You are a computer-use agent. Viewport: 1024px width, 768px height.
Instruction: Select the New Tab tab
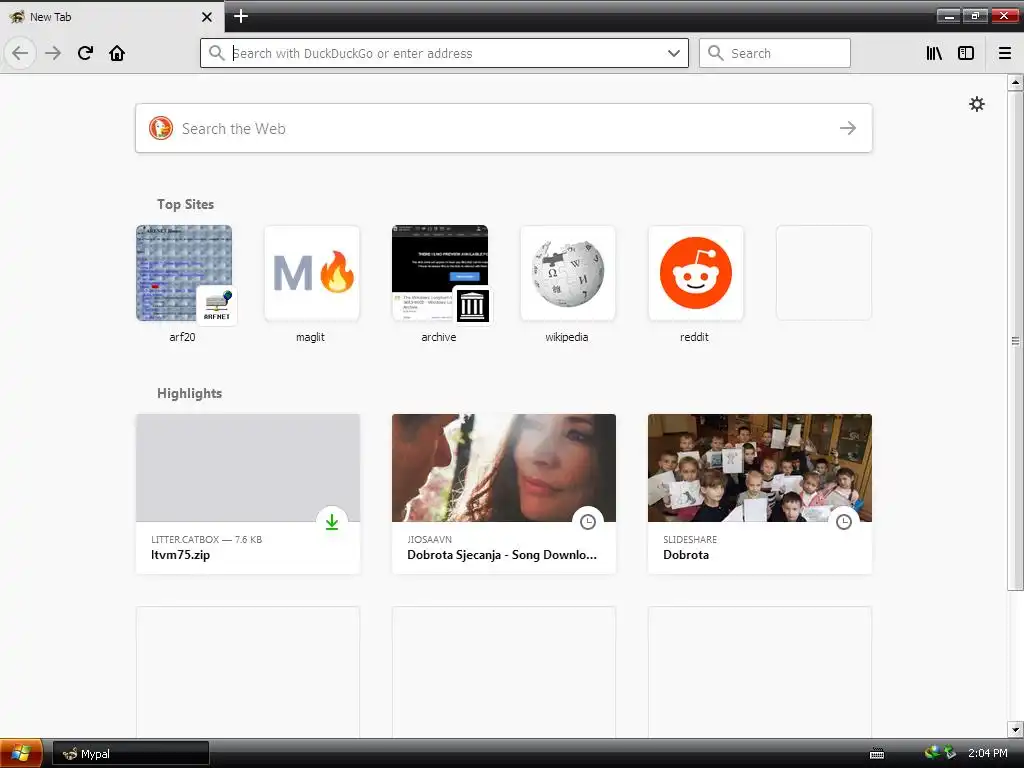(x=111, y=17)
